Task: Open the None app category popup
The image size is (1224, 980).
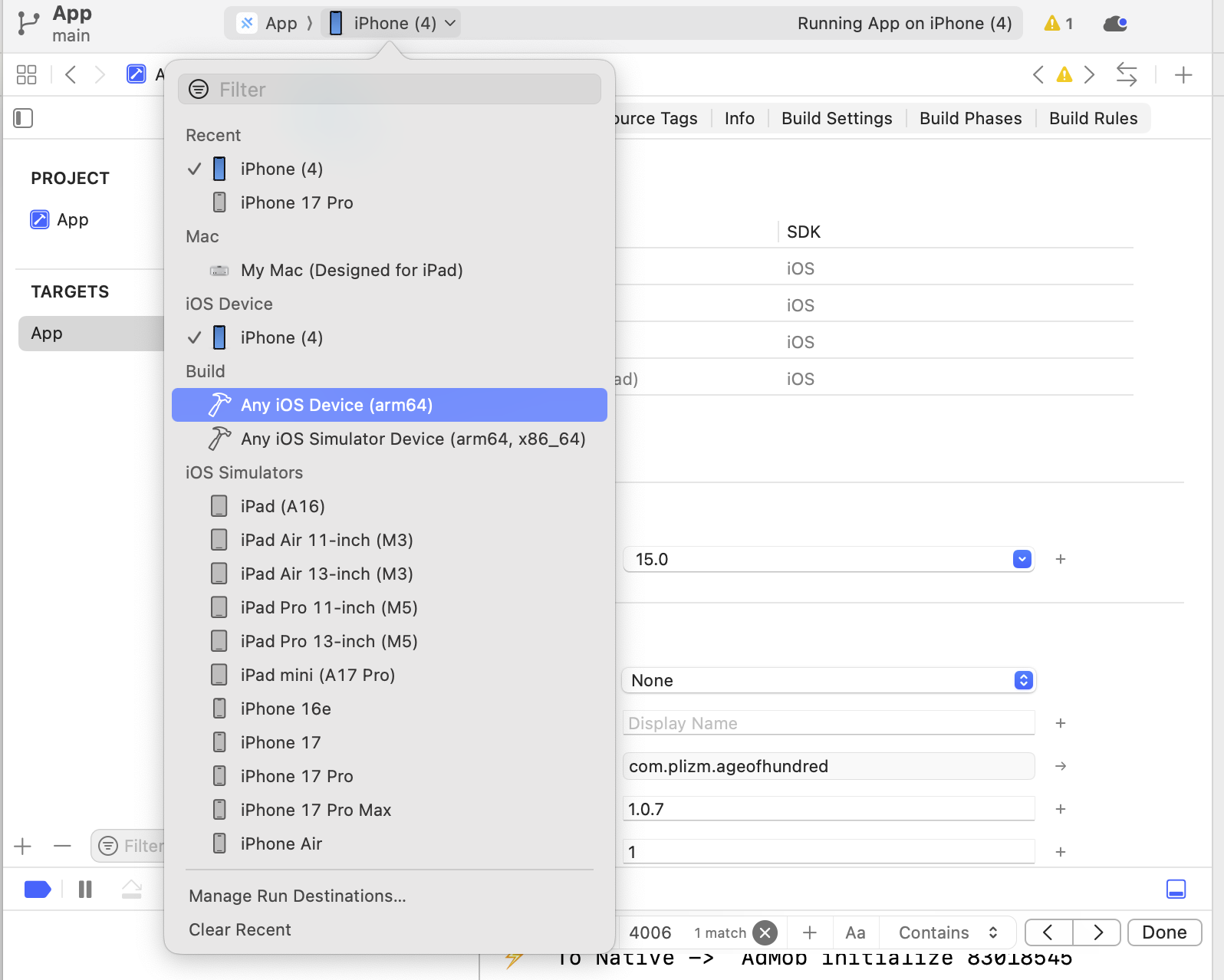Action: tap(828, 680)
